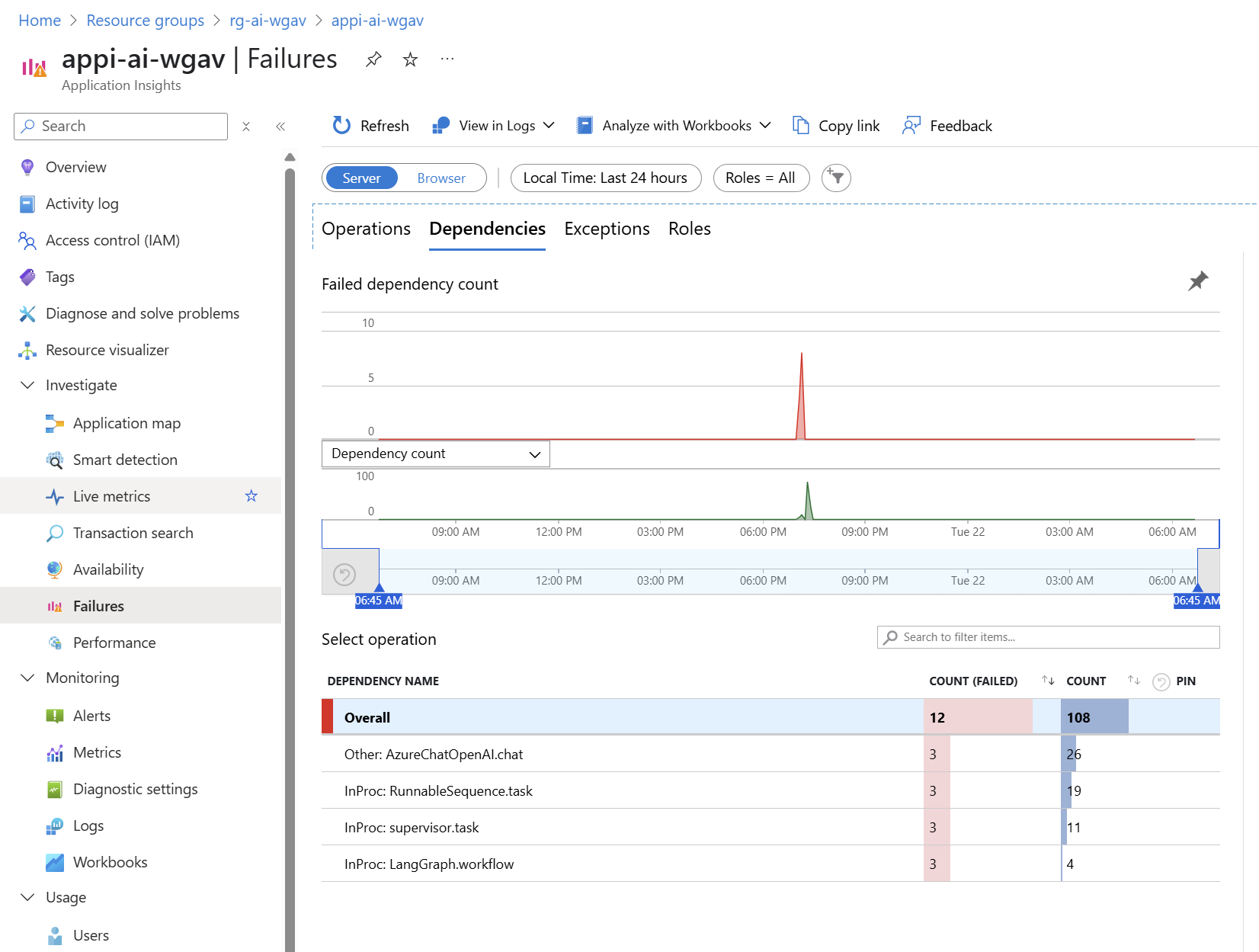Collapse the Investigate section
Screen dimensions: 1259x952
pyautogui.click(x=27, y=385)
